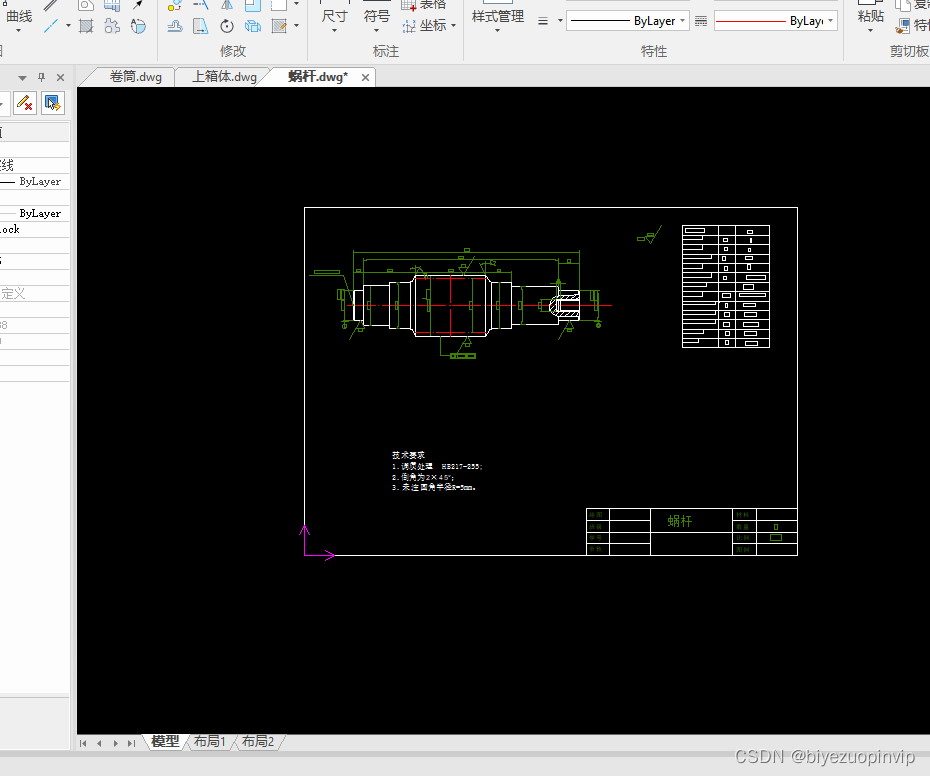
Task: Expand the hatch edit dropdown arrow
Action: pos(297,26)
